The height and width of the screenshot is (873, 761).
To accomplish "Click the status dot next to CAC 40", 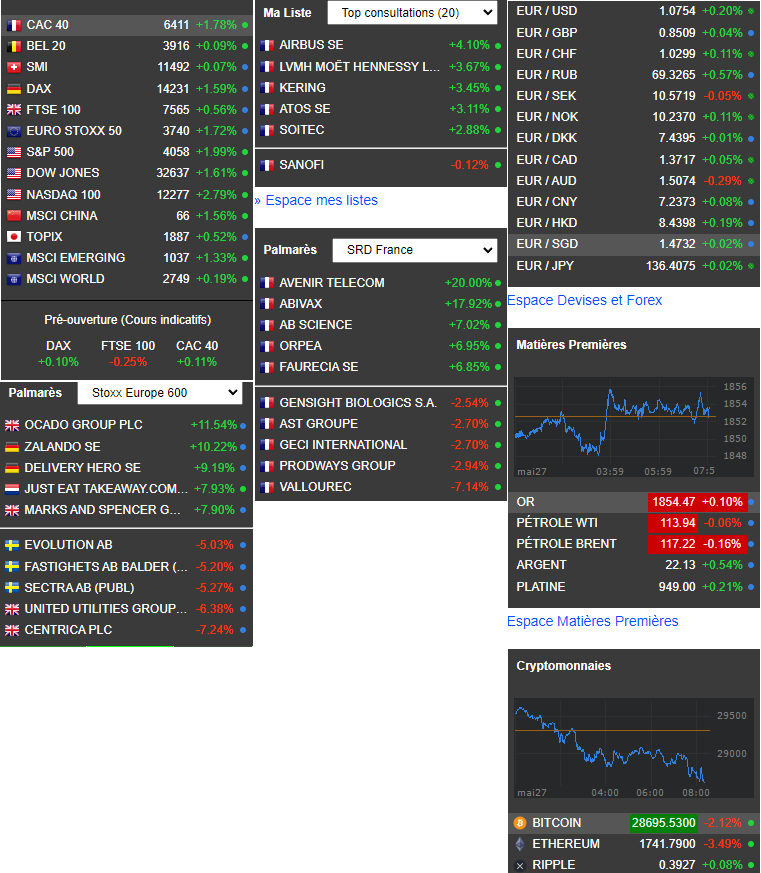I will (x=245, y=25).
